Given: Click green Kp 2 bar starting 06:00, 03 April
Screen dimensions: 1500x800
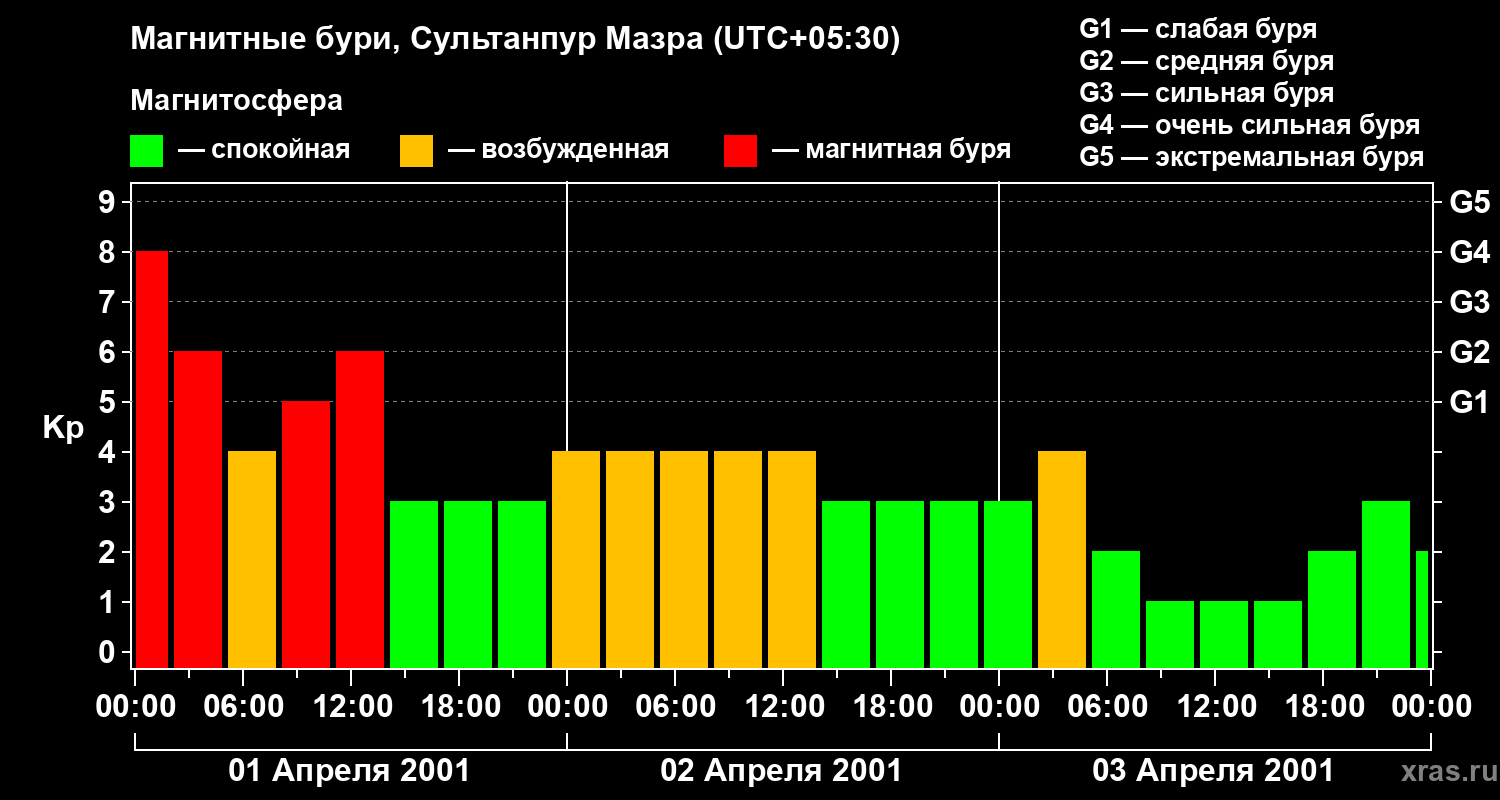Looking at the screenshot, I should 1116,609.
